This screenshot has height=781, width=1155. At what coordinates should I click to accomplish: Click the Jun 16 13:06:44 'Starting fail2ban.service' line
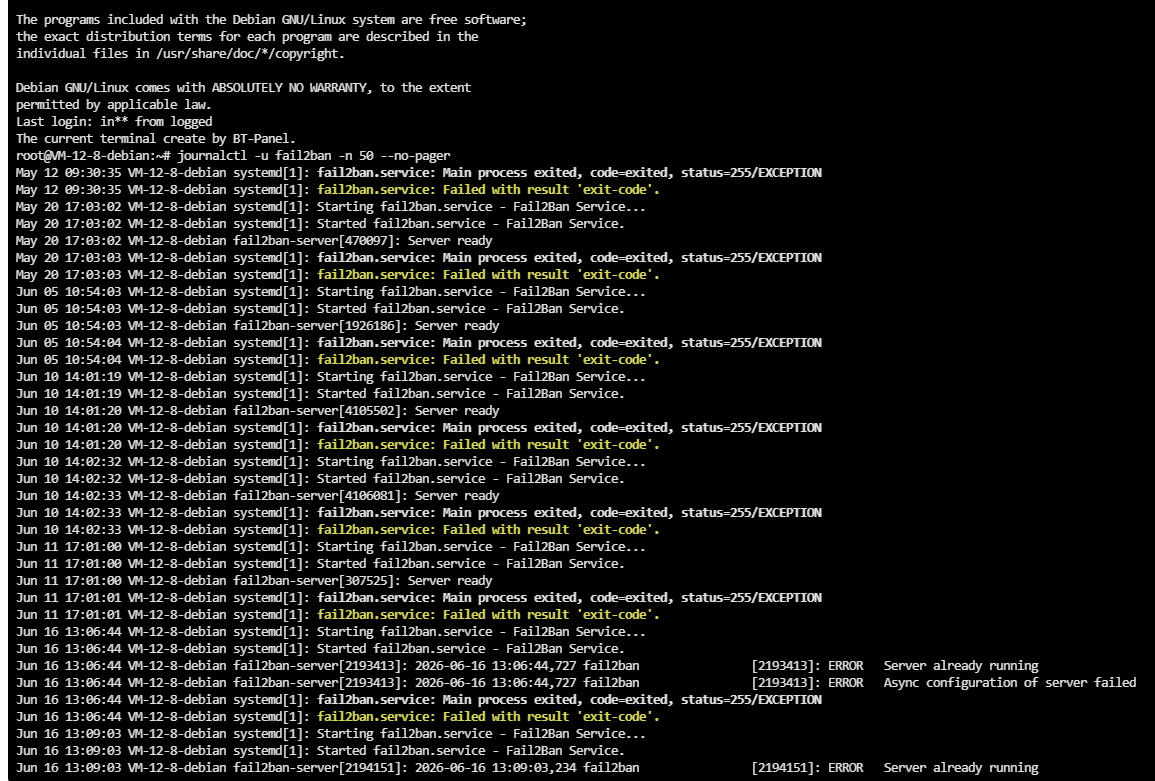[331, 631]
